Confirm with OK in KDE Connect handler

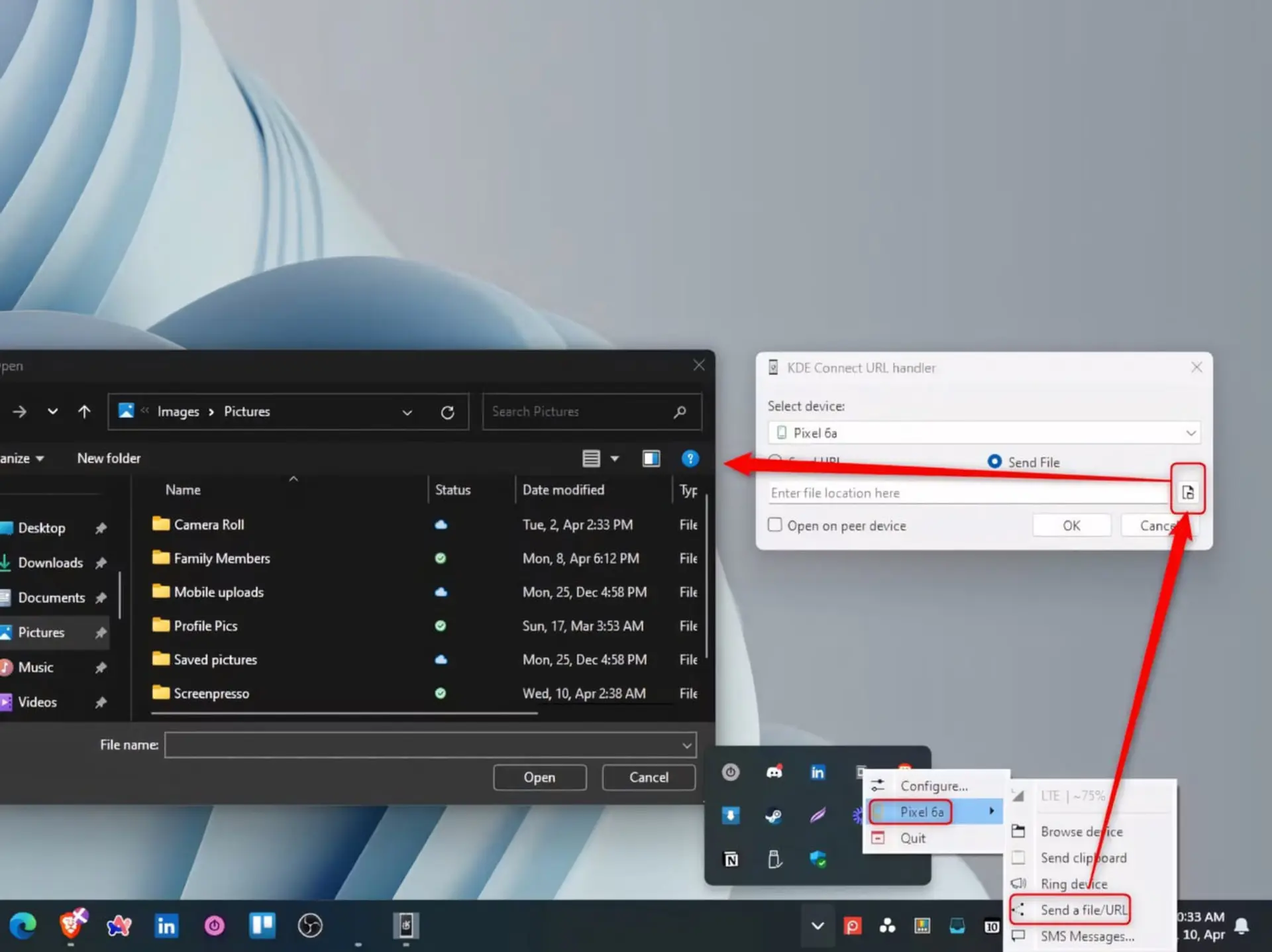coord(1071,525)
